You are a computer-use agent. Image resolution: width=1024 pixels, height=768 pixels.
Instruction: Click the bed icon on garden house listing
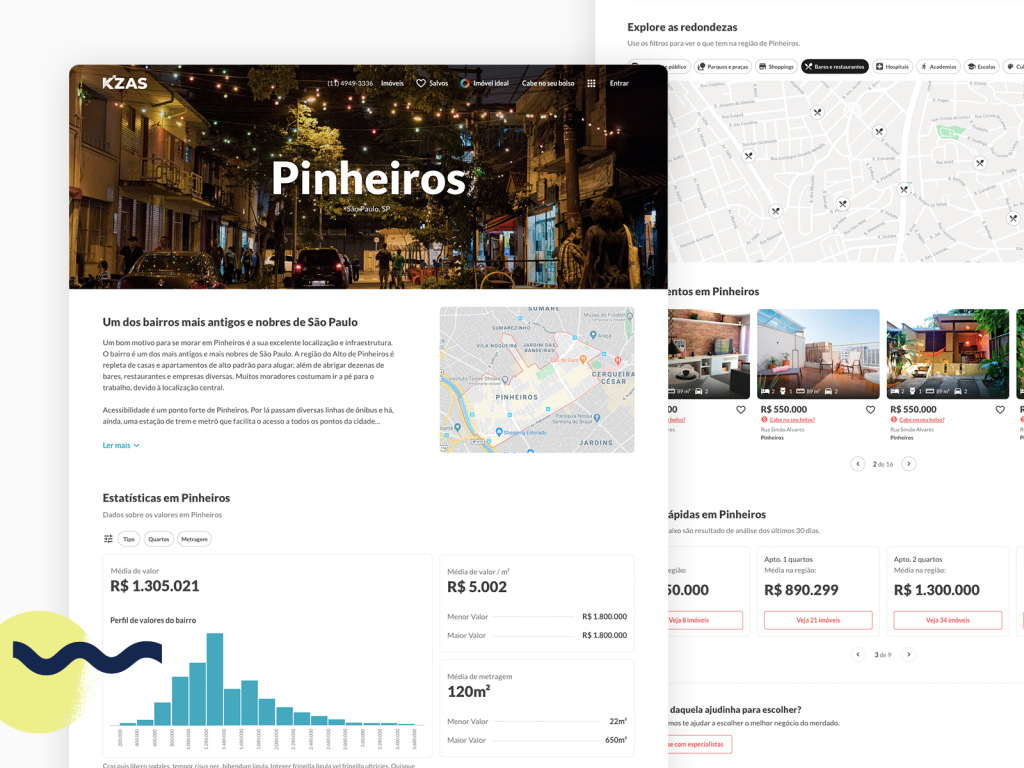(x=894, y=391)
